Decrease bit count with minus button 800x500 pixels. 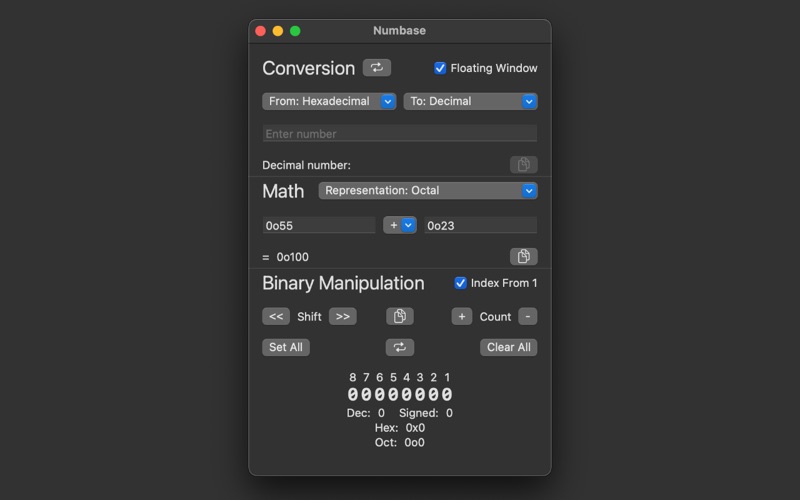click(528, 316)
